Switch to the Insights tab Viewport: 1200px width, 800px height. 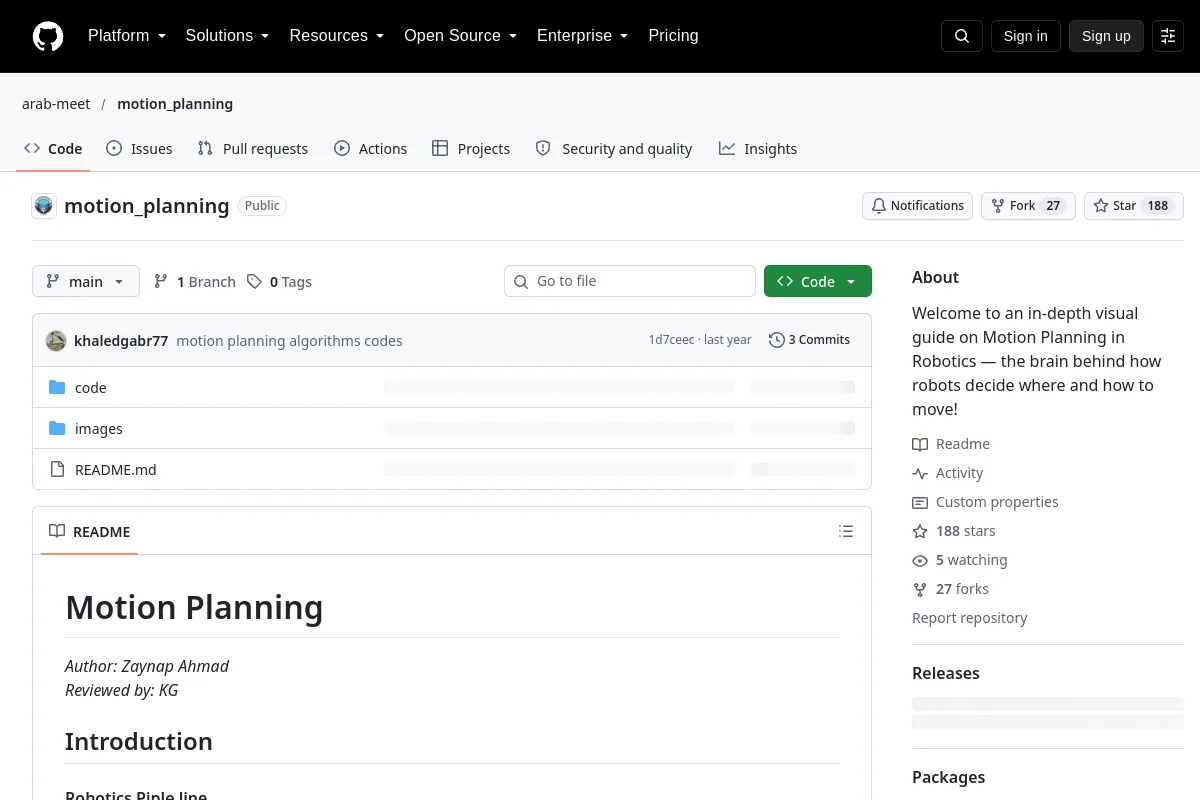pyautogui.click(x=758, y=149)
